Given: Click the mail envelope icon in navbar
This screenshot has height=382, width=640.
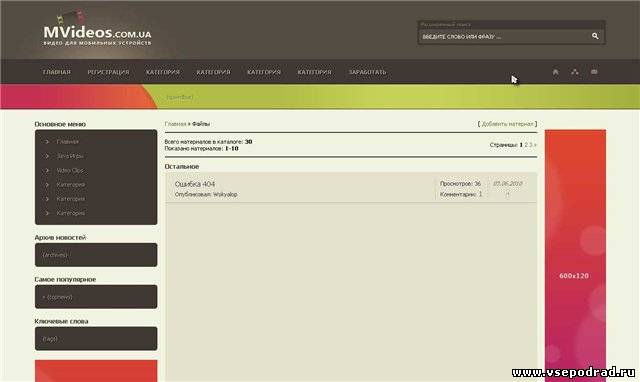Looking at the screenshot, I should tap(594, 72).
